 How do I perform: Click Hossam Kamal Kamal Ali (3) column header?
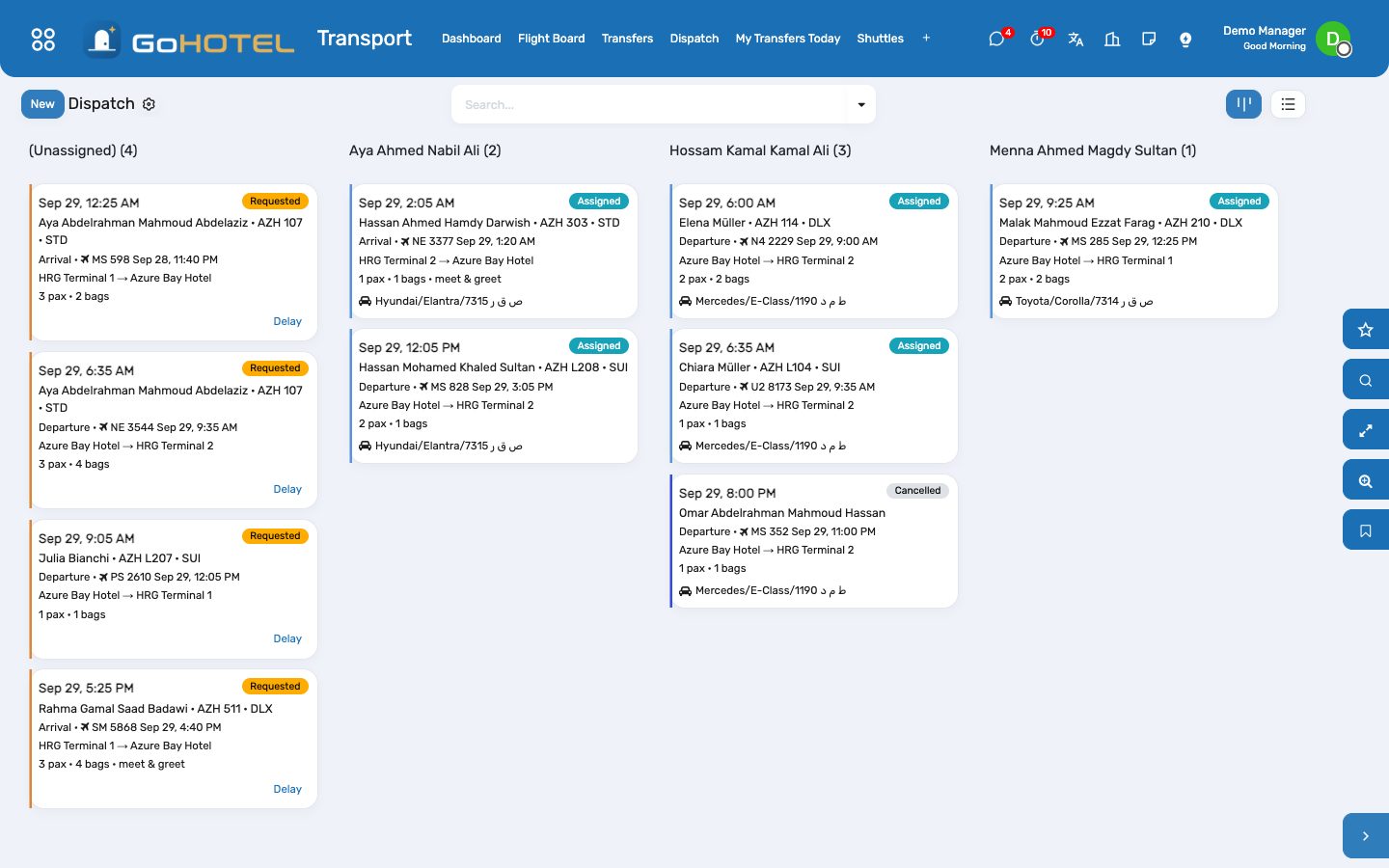coord(760,150)
